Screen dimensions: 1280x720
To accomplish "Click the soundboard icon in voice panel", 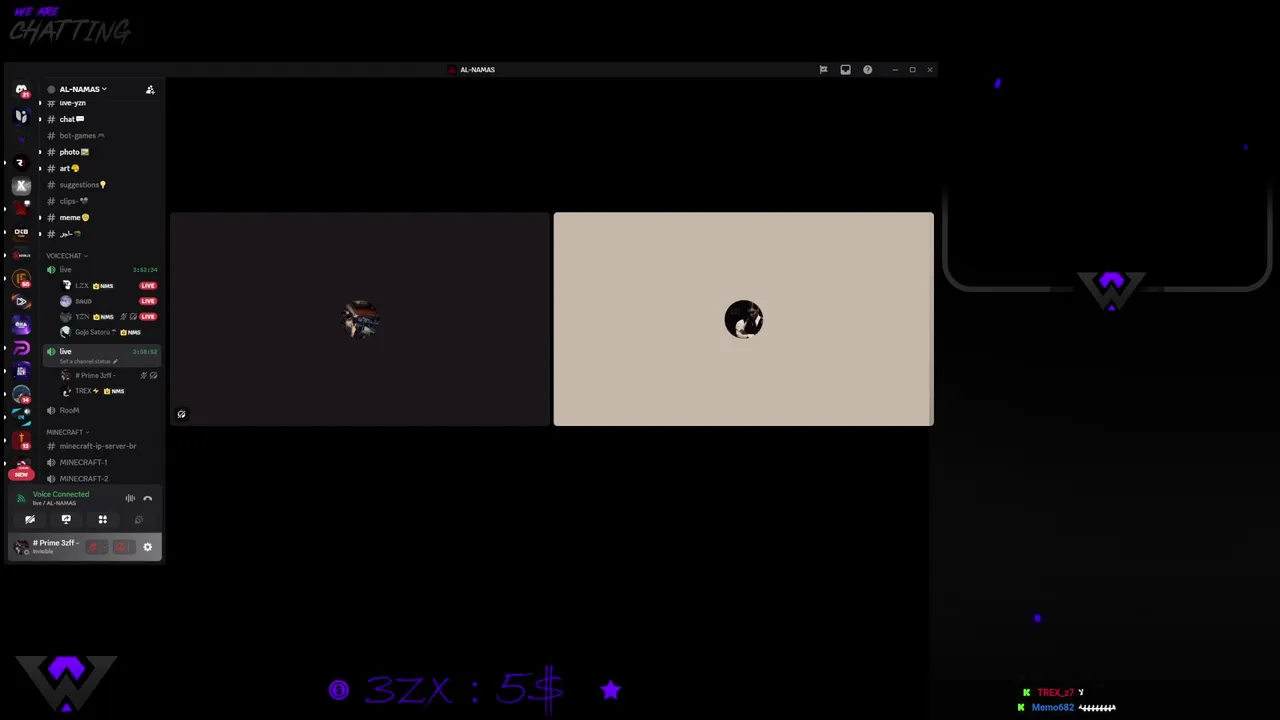I will point(139,519).
